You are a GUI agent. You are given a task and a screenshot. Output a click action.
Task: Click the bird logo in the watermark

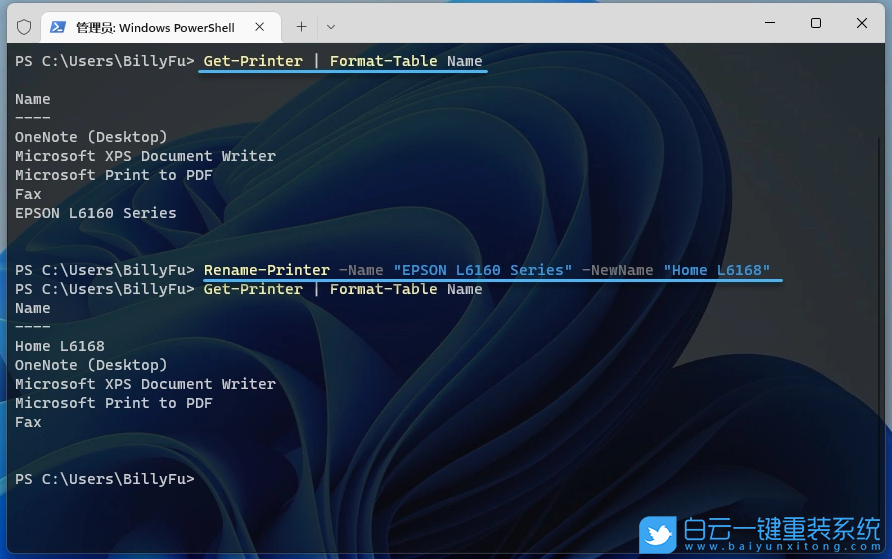tap(658, 533)
